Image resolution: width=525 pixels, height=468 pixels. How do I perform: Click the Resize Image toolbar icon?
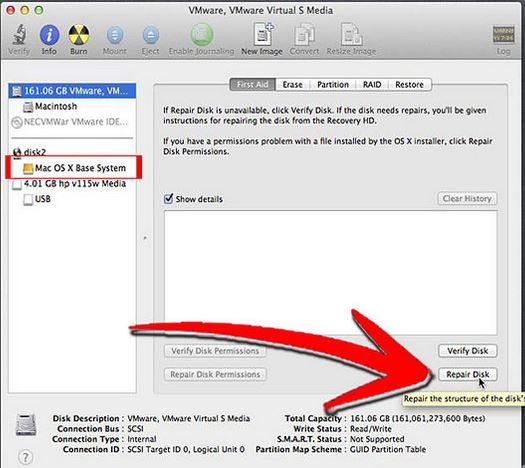pyautogui.click(x=351, y=34)
